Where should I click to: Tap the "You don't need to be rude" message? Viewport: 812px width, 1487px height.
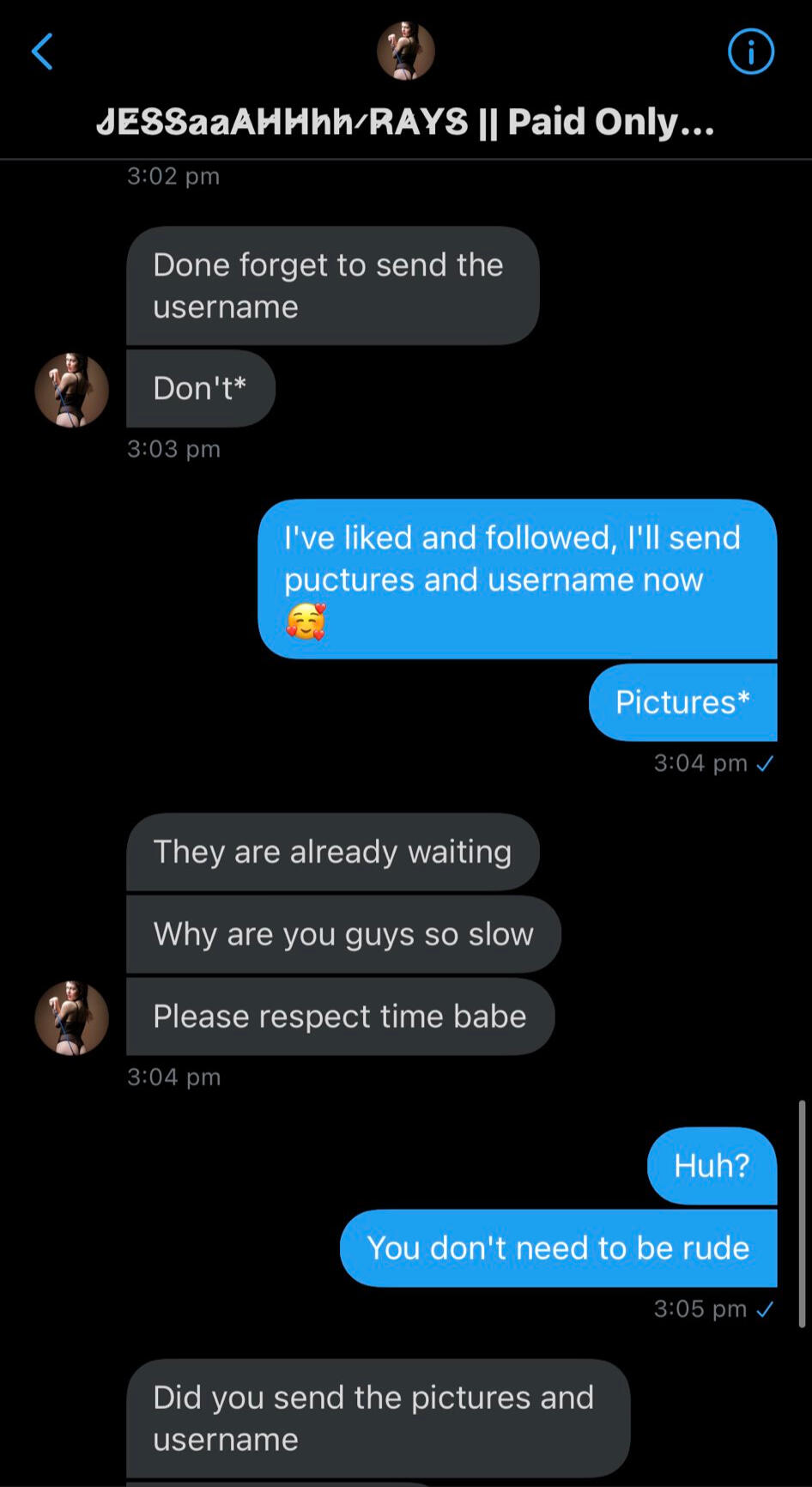point(558,1248)
